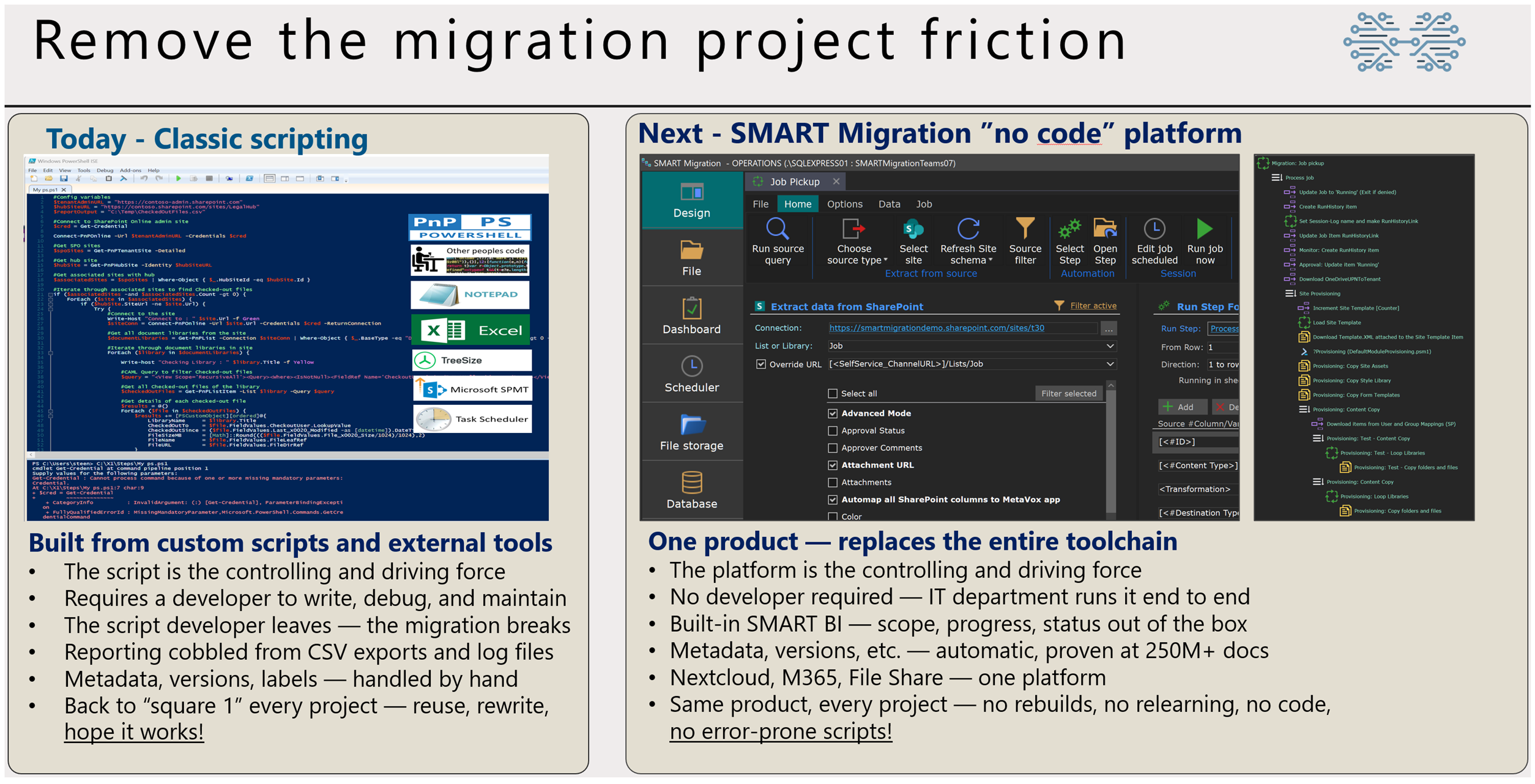Collapse the Migration: Job pickup root node
This screenshot has width=1535, height=784.
(1262, 163)
